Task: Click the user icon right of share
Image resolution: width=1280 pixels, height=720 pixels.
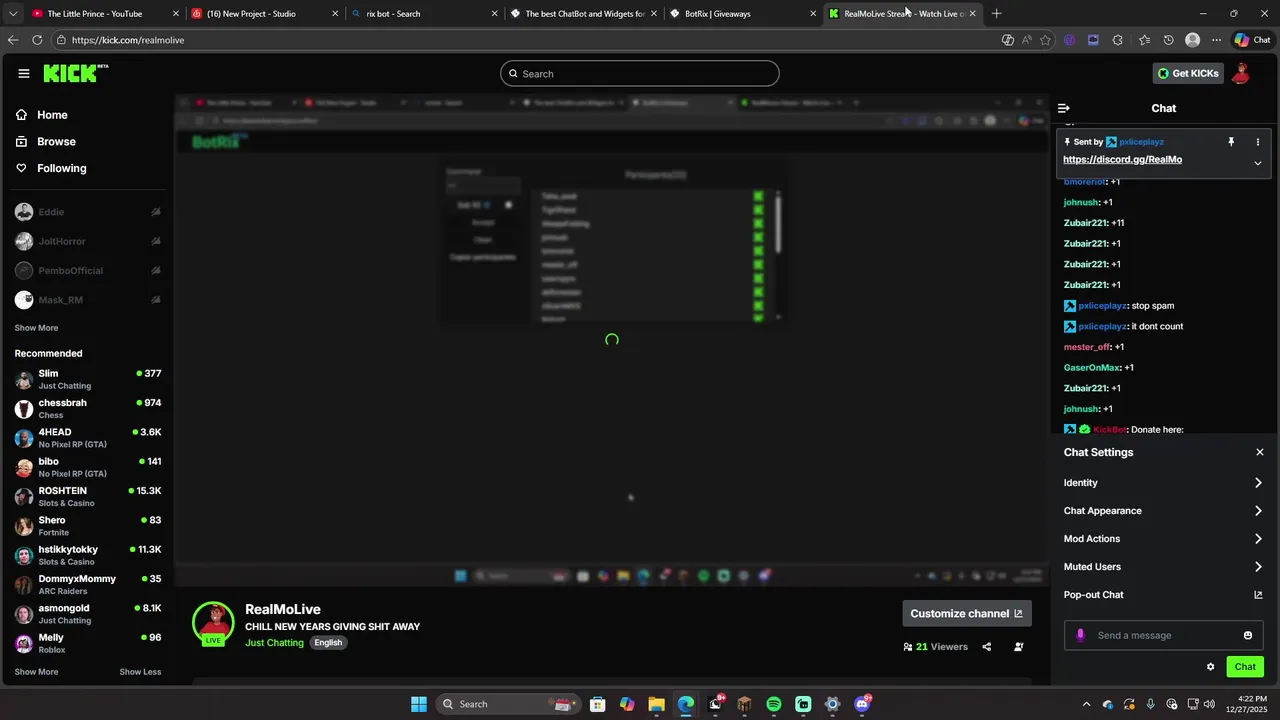Action: click(x=1019, y=647)
